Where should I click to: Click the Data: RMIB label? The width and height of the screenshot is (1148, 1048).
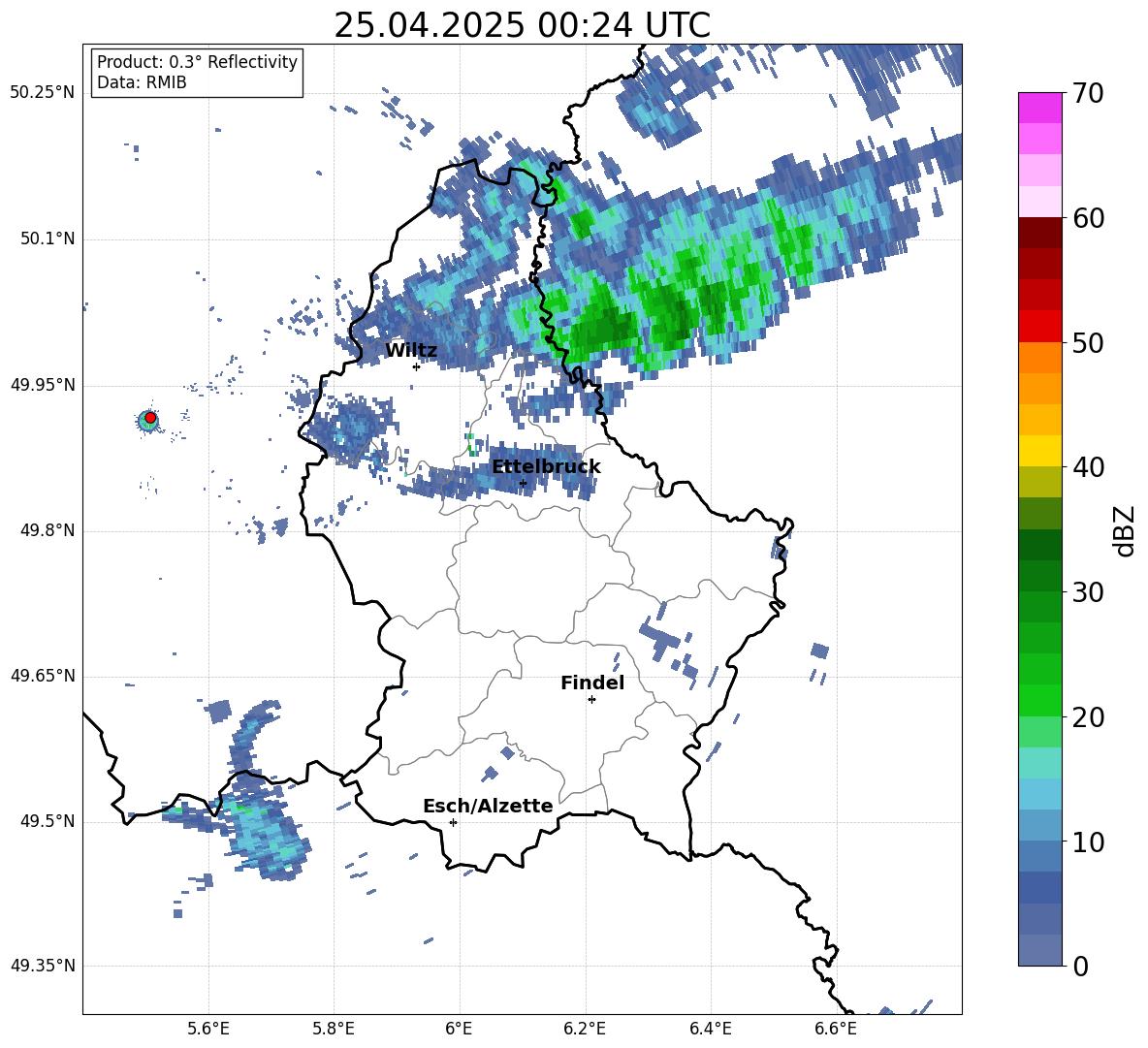coord(142,82)
